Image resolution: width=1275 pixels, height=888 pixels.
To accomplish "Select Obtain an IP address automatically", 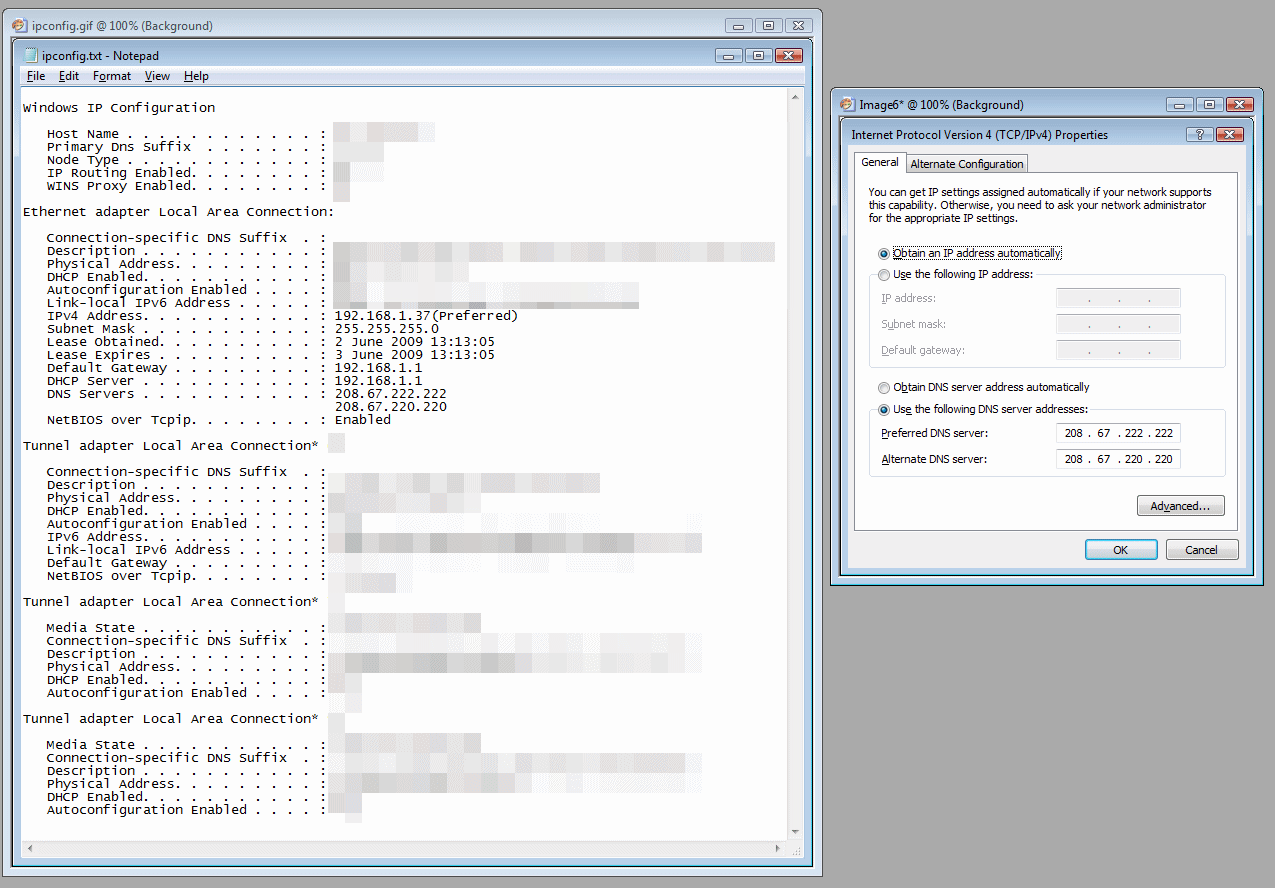I will tap(884, 254).
